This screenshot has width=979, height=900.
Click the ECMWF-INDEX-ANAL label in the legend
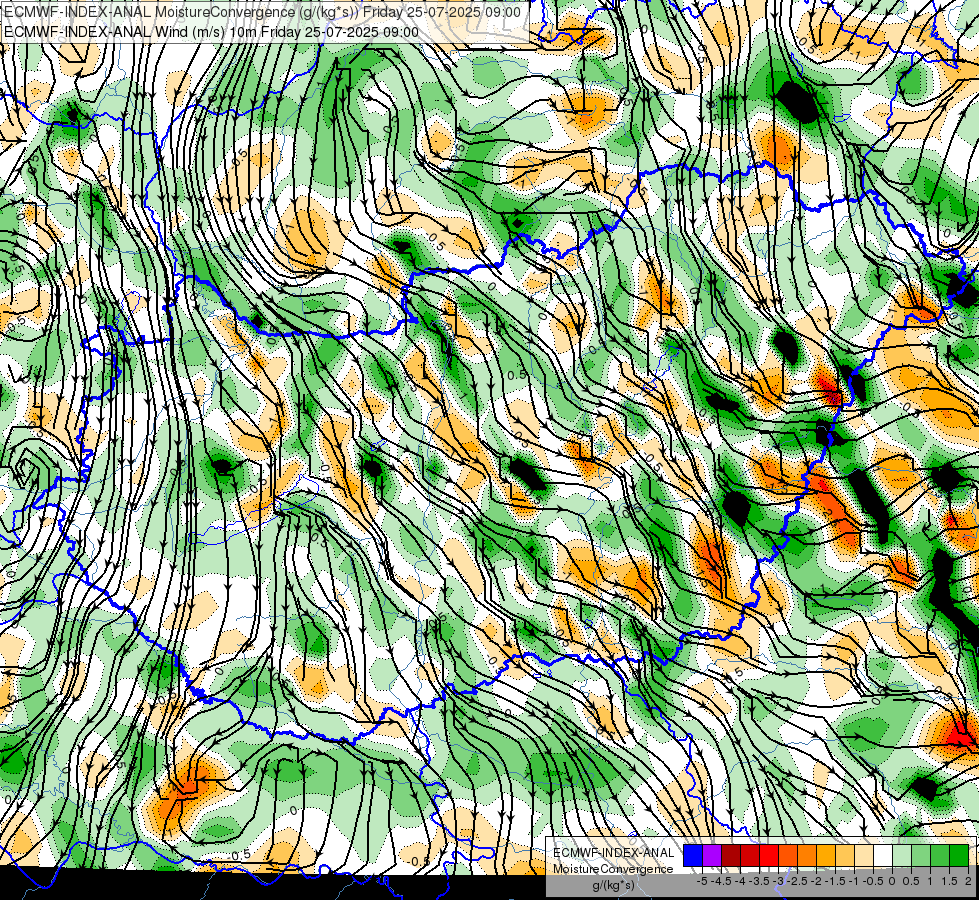(614, 853)
